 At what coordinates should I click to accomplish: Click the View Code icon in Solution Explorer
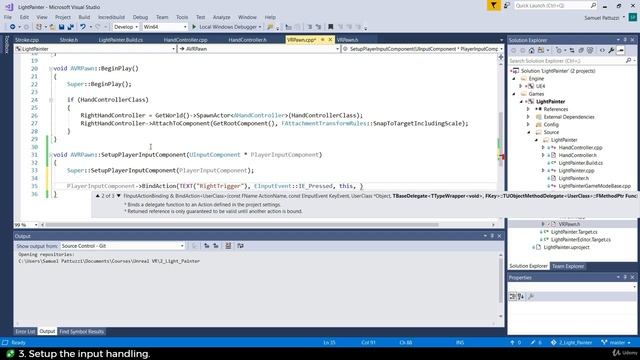click(x=602, y=51)
